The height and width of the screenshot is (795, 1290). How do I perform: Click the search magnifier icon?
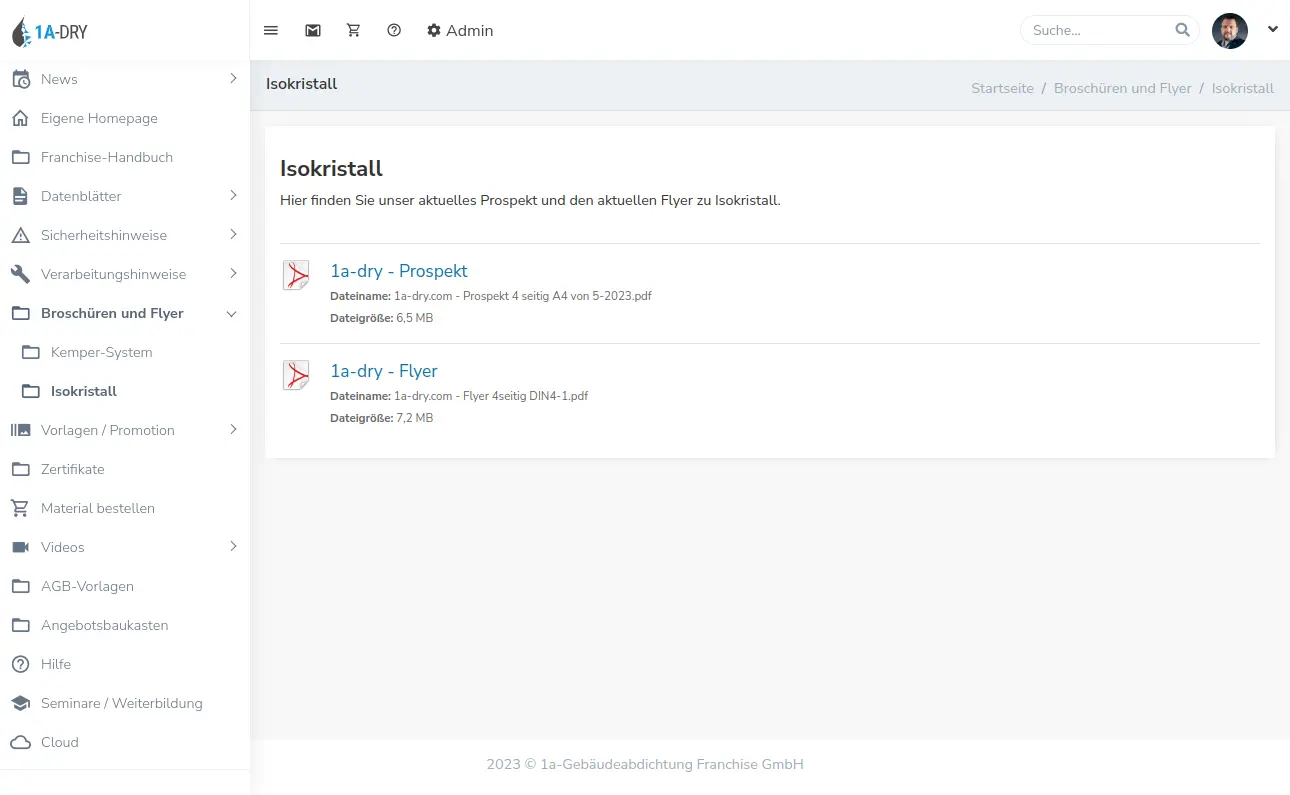tap(1182, 30)
